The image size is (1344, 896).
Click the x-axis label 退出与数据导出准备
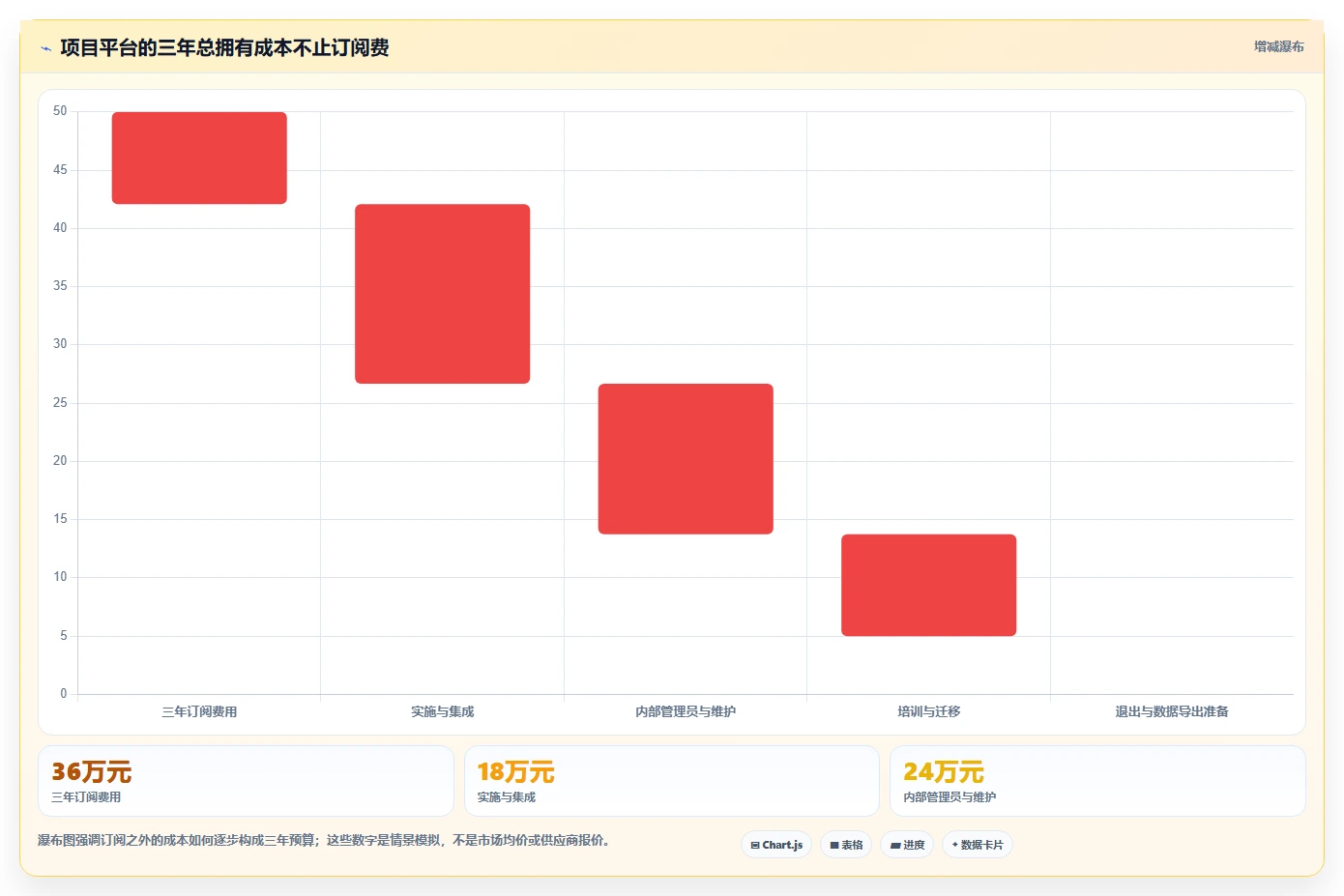pos(1172,711)
